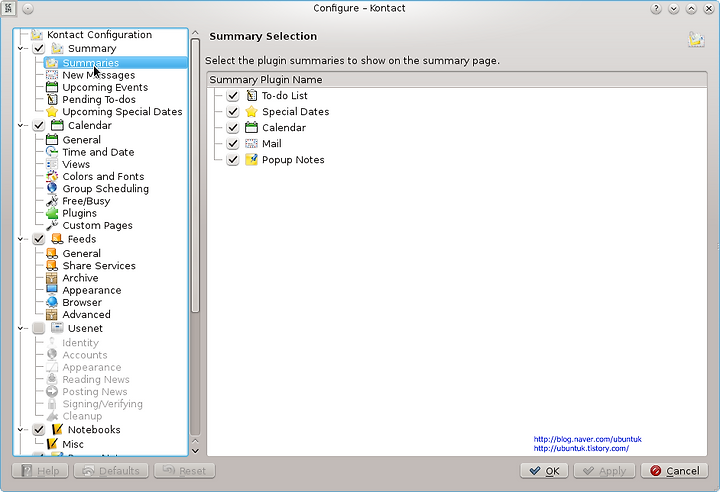Click the 'Mail' plugin row text
The height and width of the screenshot is (492, 720).
tap(272, 144)
